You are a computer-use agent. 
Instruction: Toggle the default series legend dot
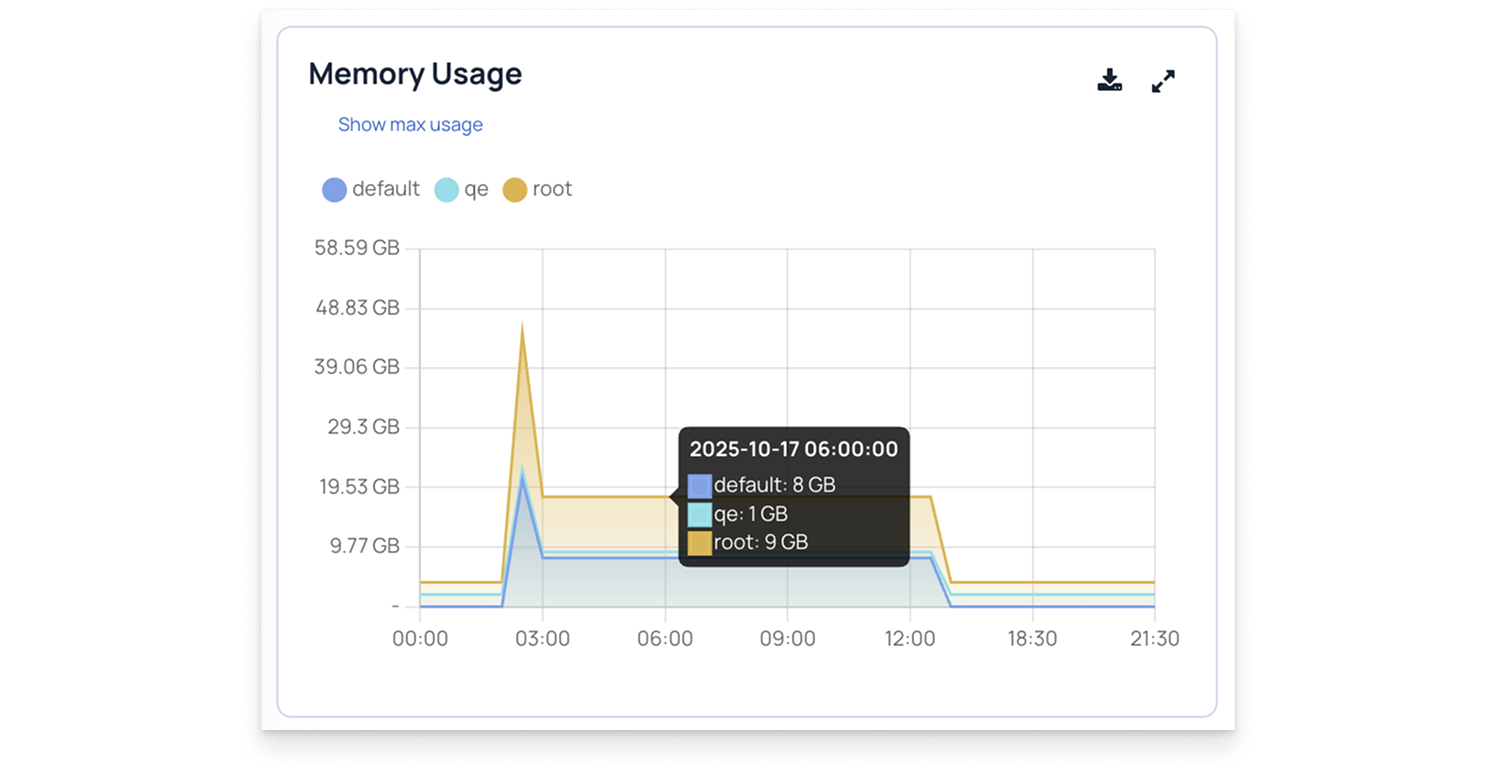[x=334, y=190]
